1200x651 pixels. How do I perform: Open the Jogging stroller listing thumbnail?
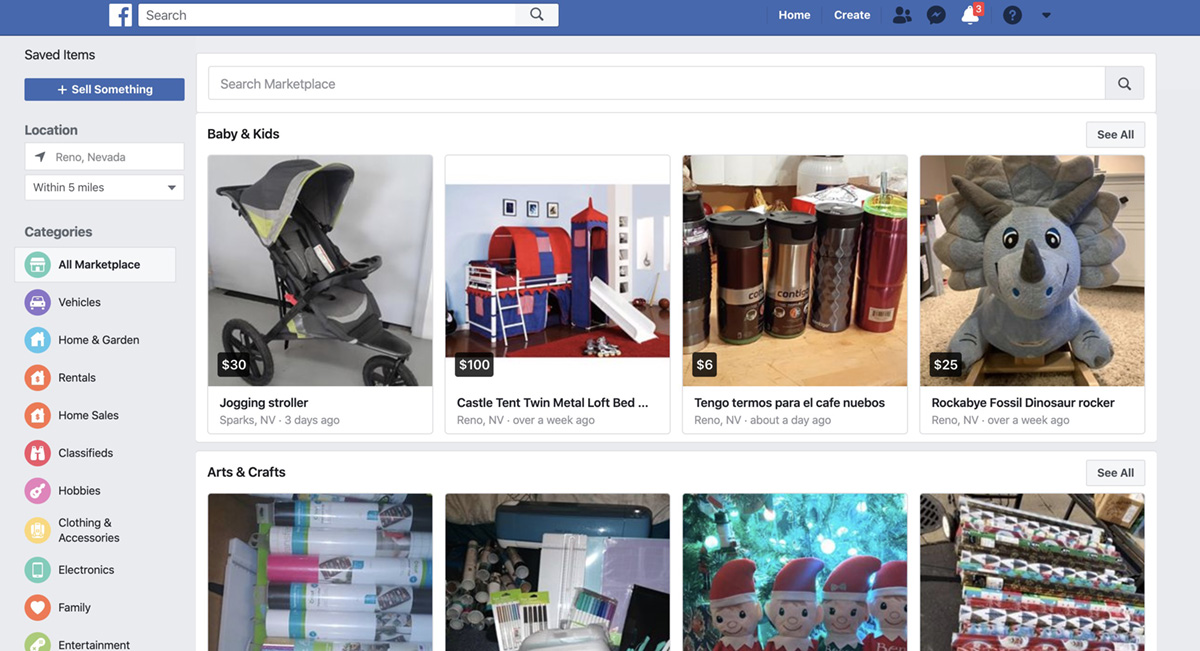click(x=320, y=270)
